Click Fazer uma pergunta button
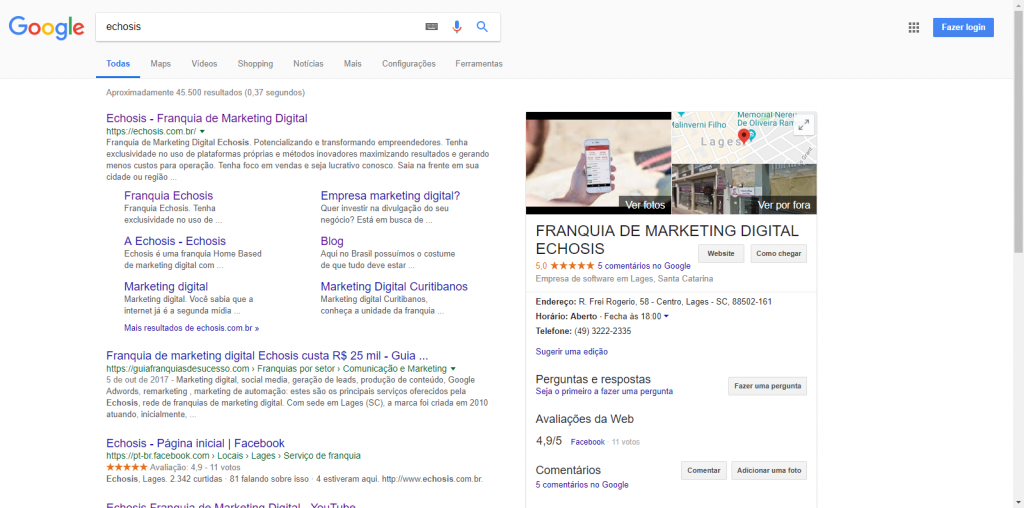 (x=767, y=386)
